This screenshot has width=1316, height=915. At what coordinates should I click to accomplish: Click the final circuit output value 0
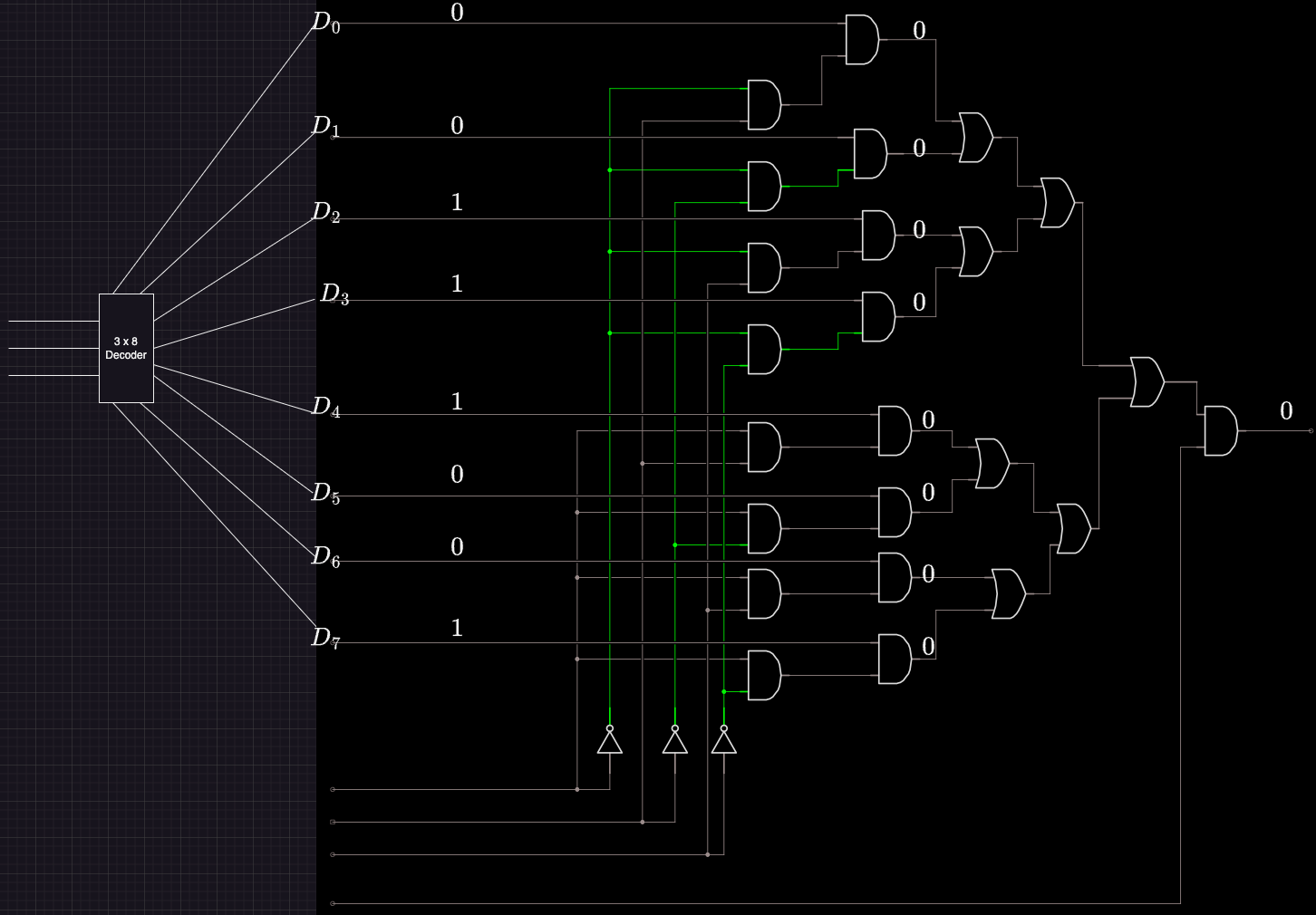tap(1286, 411)
